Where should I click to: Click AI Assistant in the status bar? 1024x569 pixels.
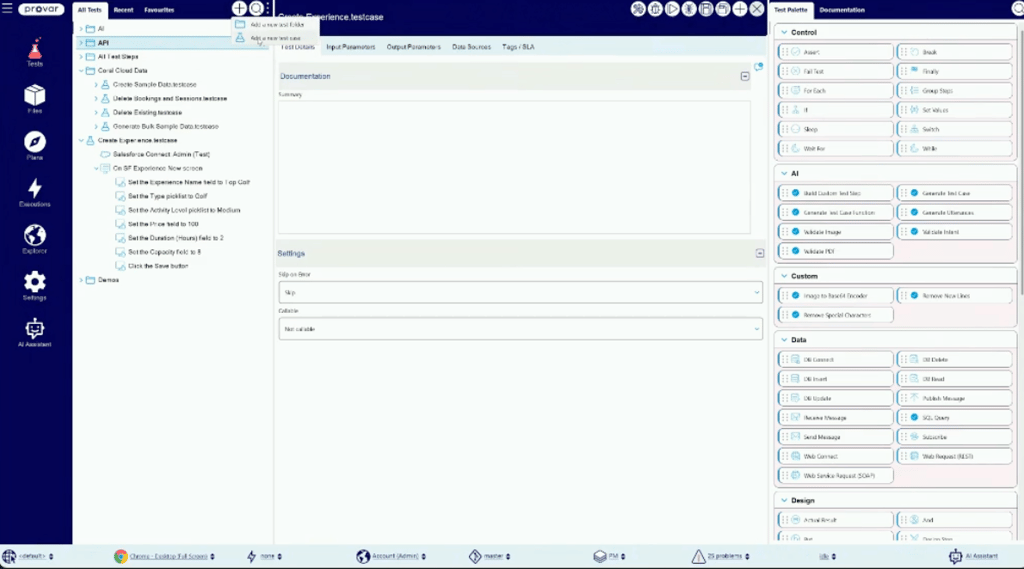click(x=974, y=556)
